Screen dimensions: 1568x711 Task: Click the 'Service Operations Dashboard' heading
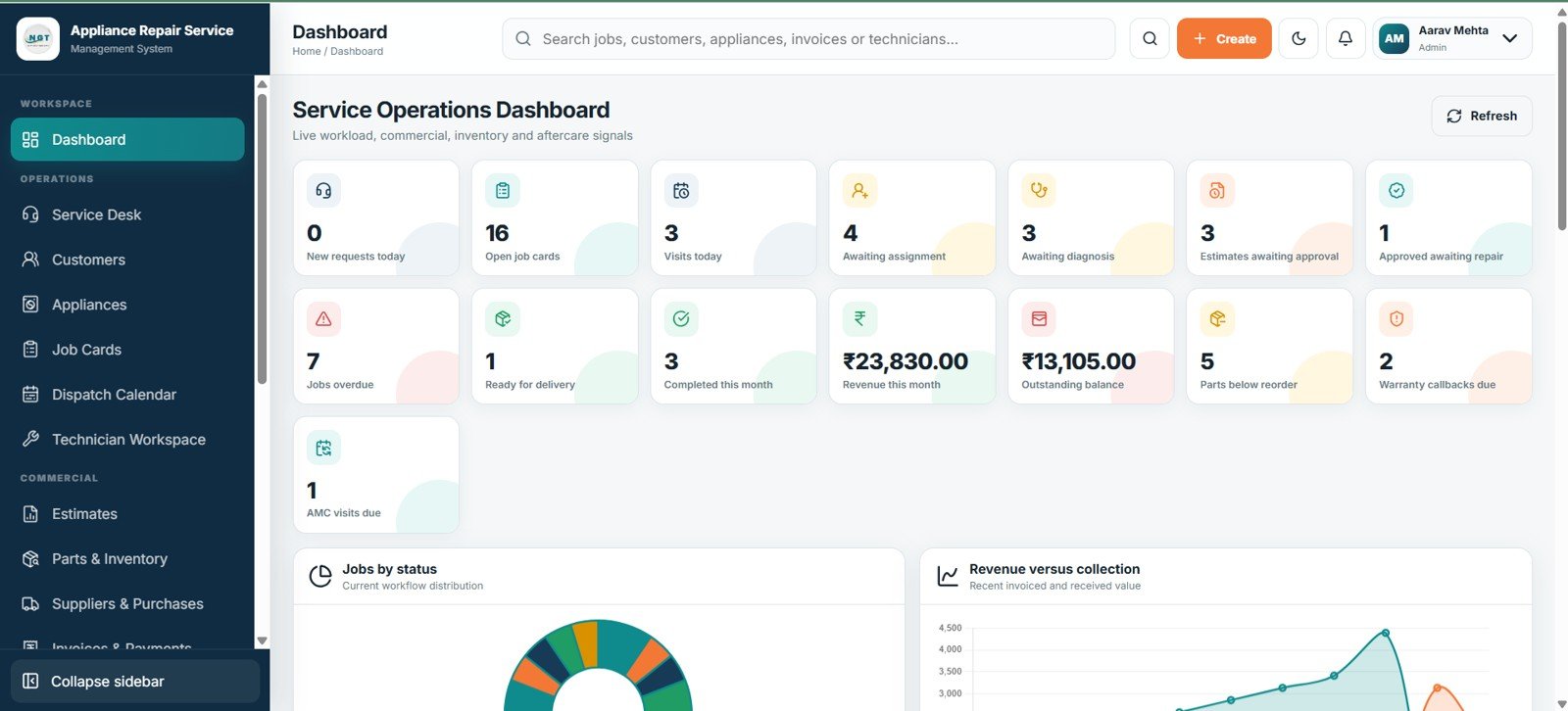pos(451,110)
